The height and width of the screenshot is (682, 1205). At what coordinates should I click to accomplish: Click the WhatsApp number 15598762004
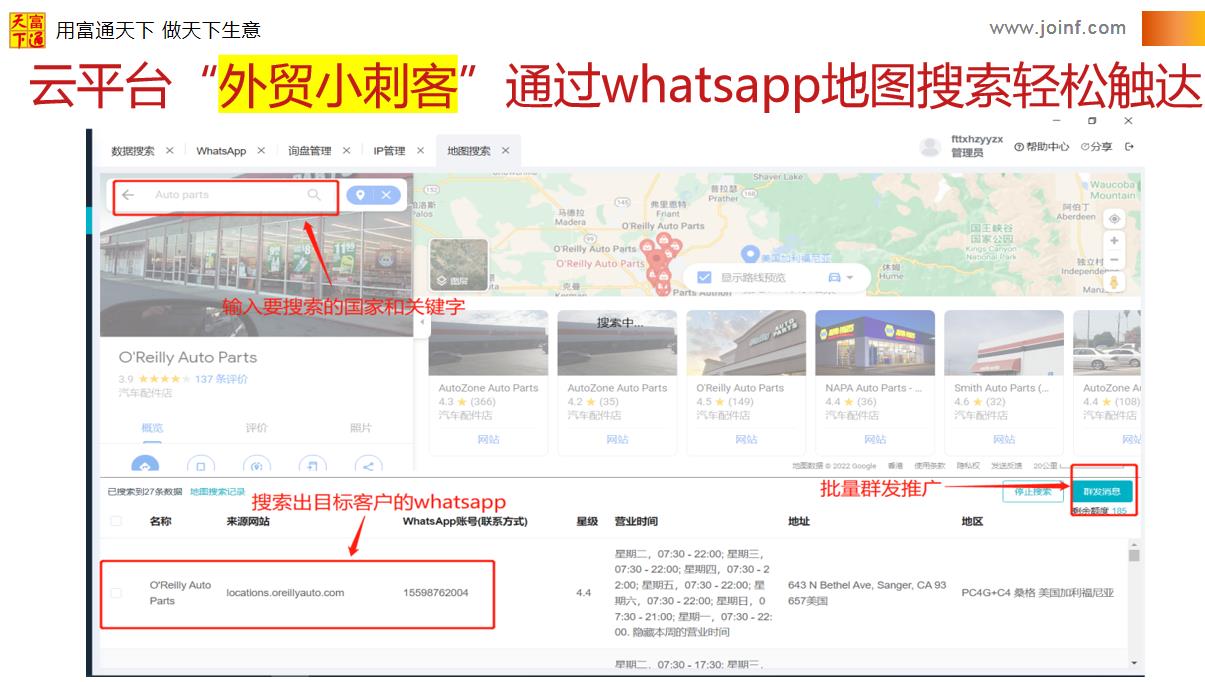[x=435, y=593]
